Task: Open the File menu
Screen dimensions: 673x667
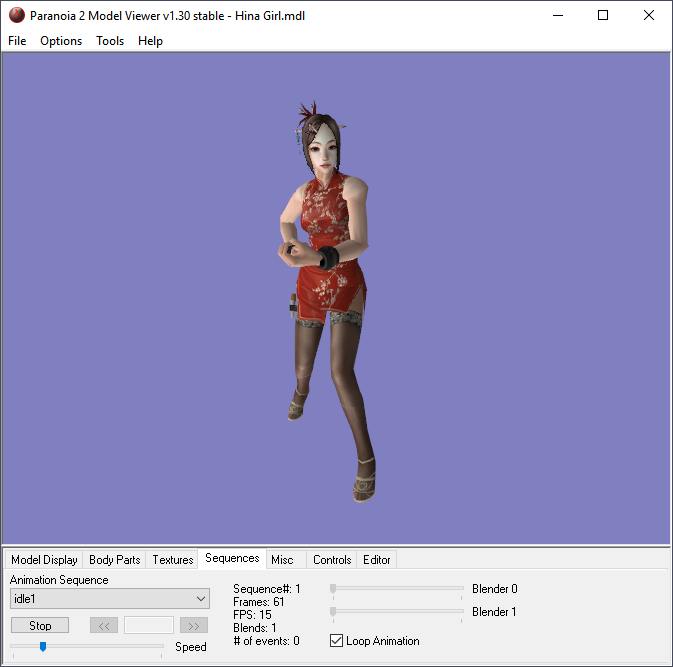Action: (17, 41)
